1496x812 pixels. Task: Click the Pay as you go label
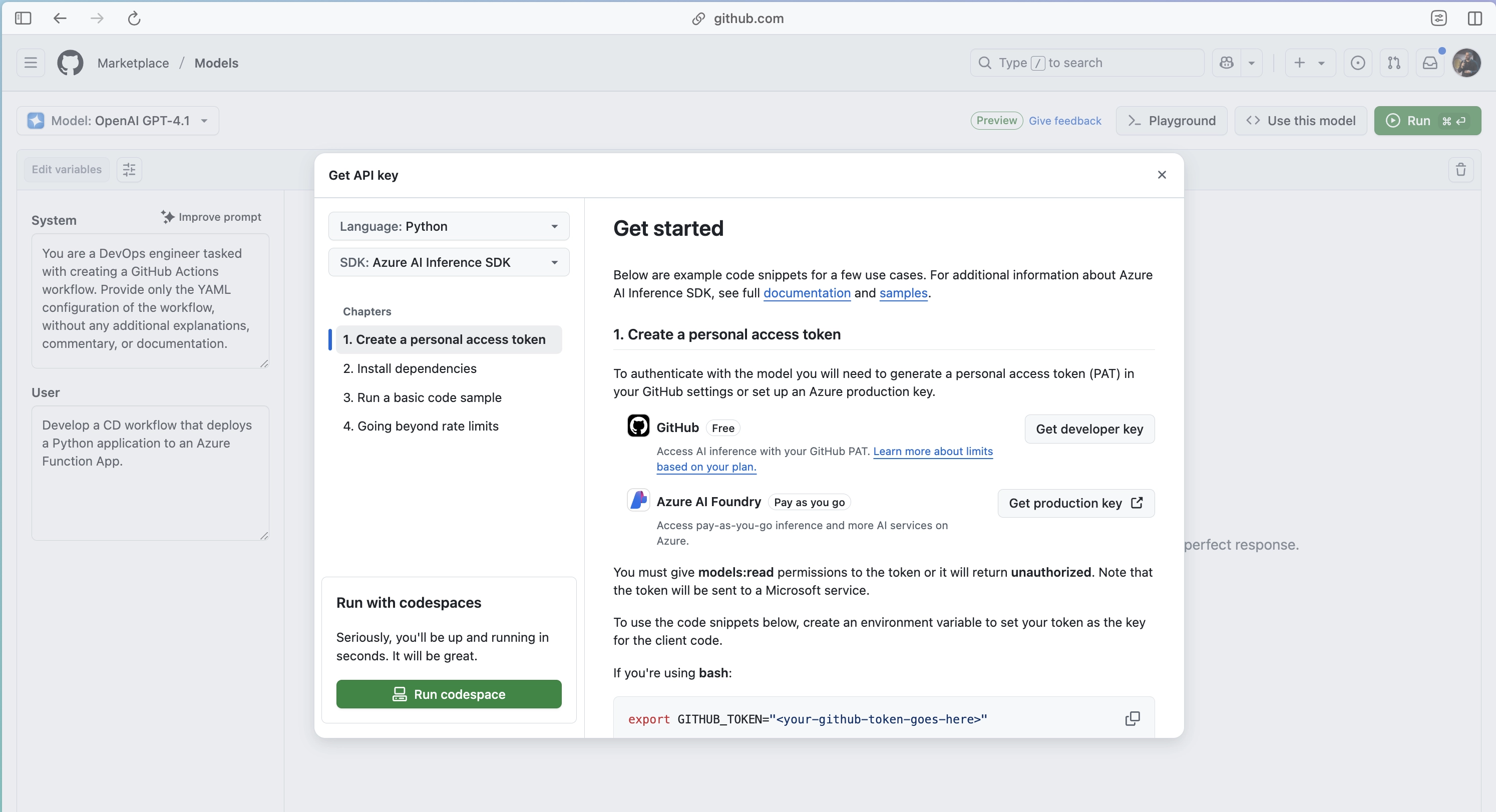click(809, 503)
